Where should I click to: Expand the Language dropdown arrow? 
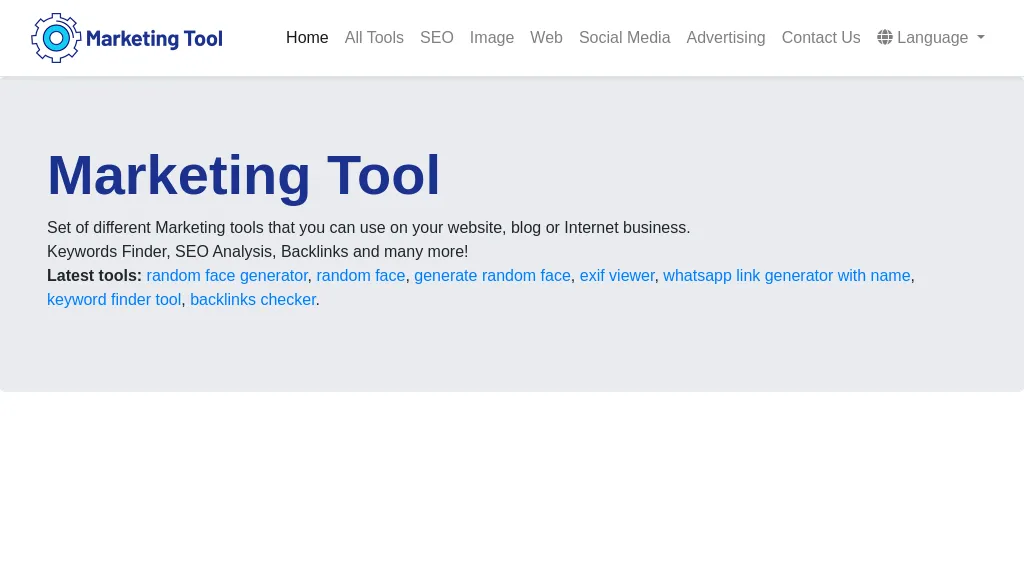981,37
